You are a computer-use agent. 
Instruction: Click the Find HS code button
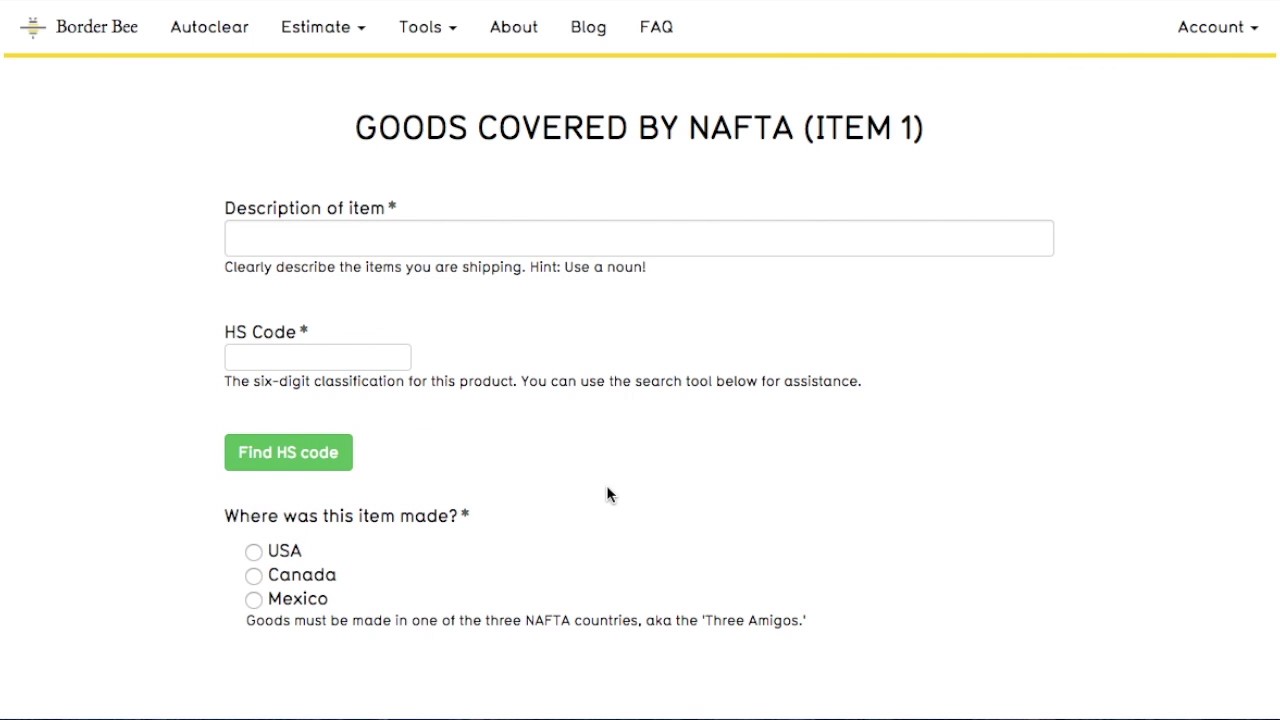tap(289, 452)
